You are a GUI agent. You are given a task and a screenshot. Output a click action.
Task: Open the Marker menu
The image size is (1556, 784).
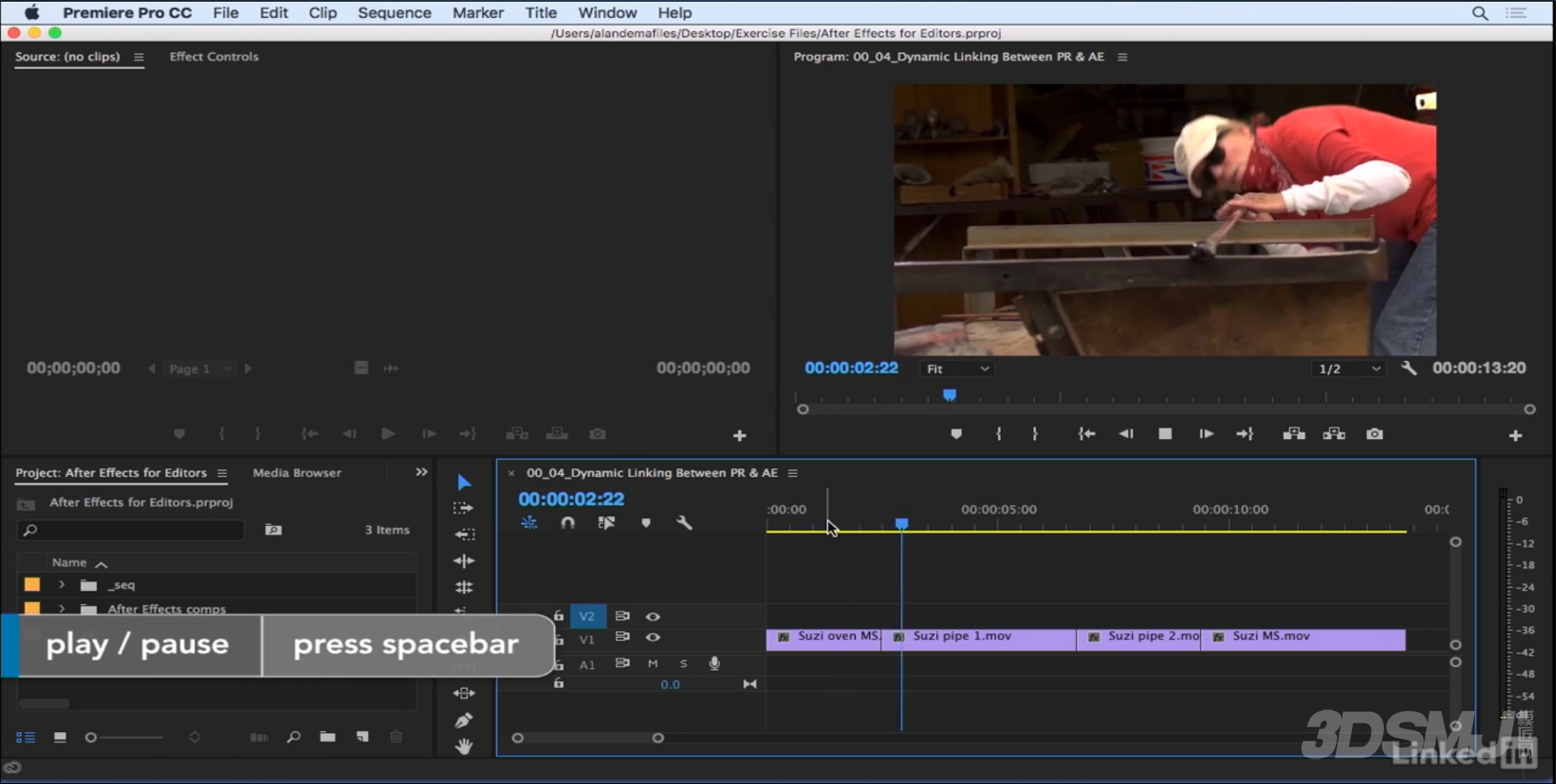pyautogui.click(x=478, y=13)
